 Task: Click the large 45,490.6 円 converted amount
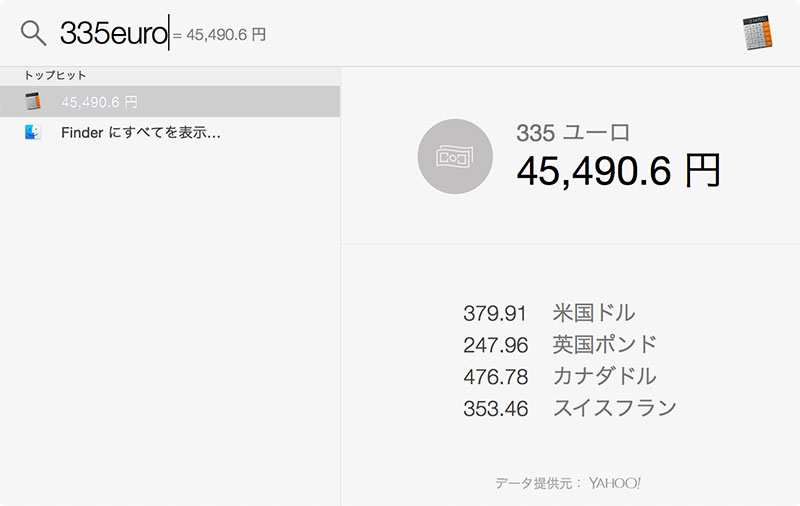coord(618,171)
